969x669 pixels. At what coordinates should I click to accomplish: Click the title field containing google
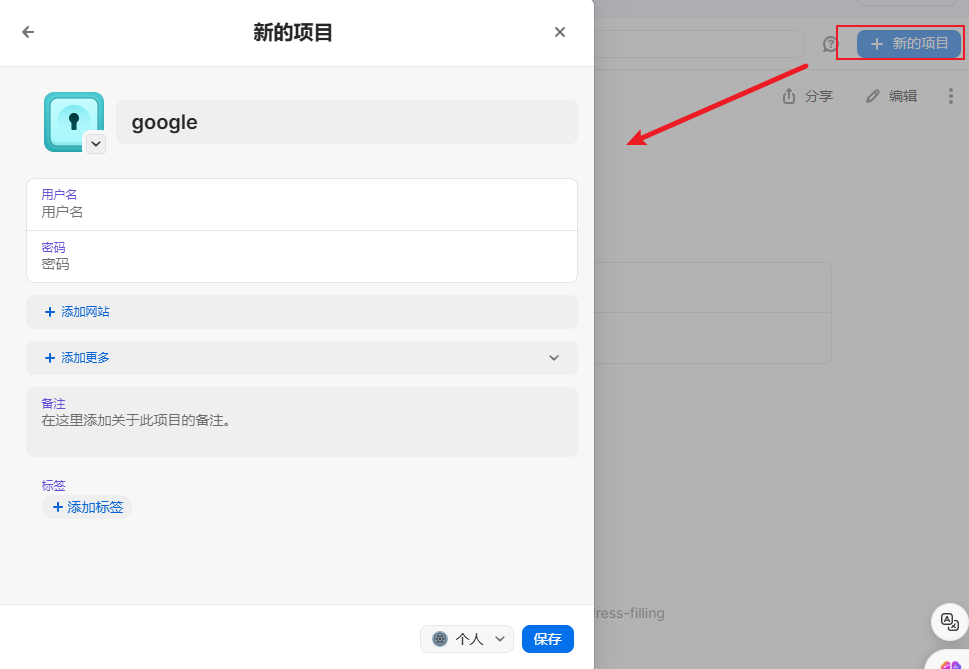(346, 122)
